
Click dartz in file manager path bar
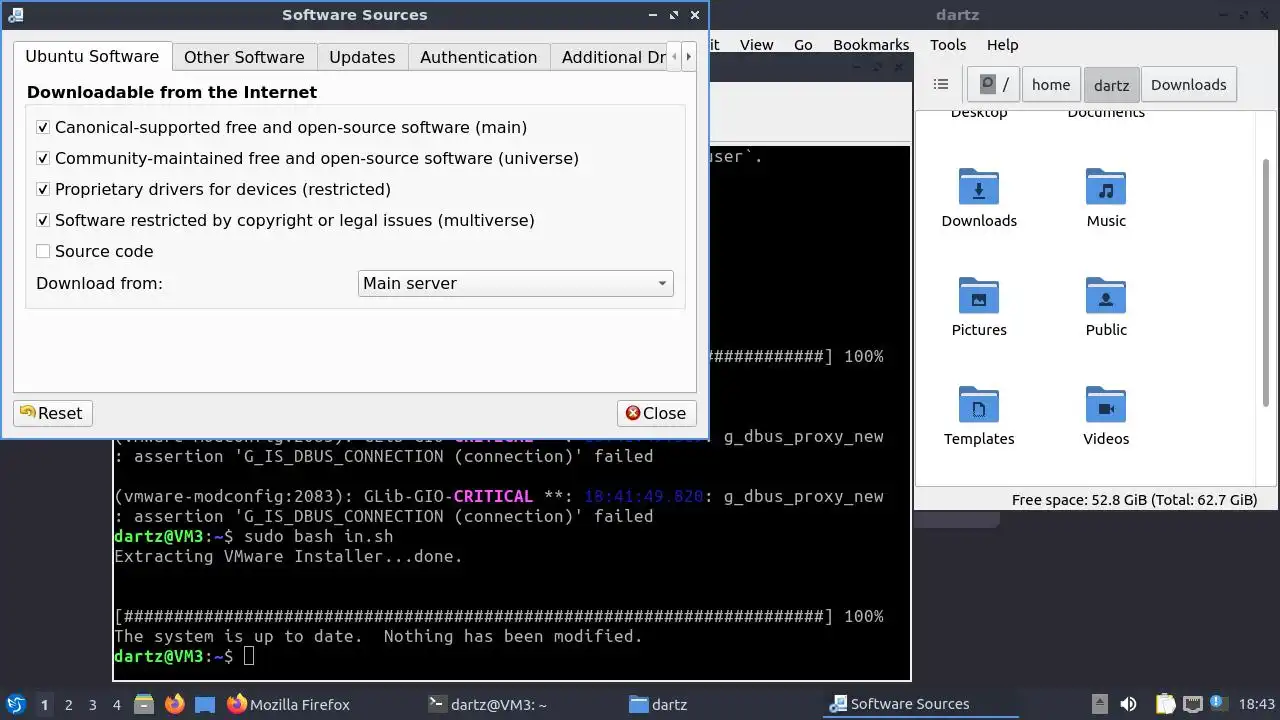[1111, 85]
